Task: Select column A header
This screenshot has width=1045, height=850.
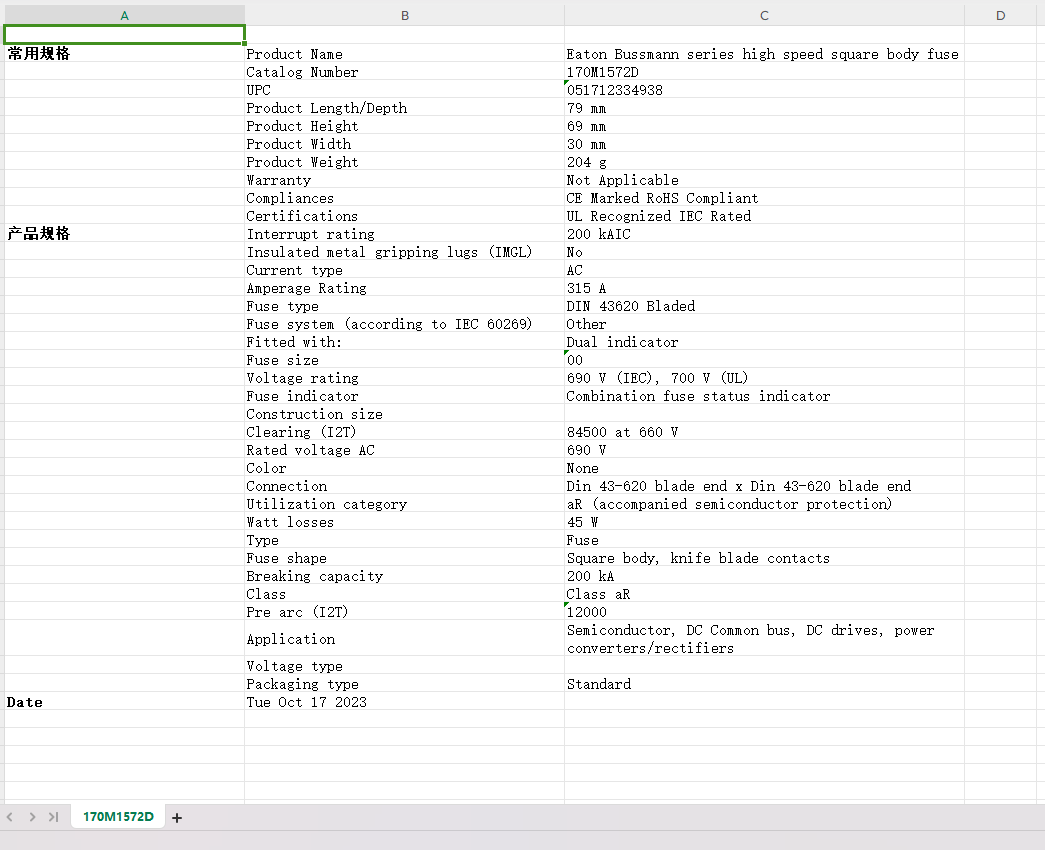Action: coord(125,15)
